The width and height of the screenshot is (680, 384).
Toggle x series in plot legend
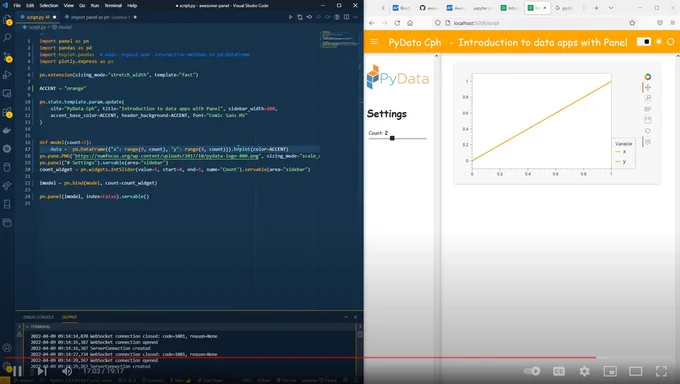(621, 151)
